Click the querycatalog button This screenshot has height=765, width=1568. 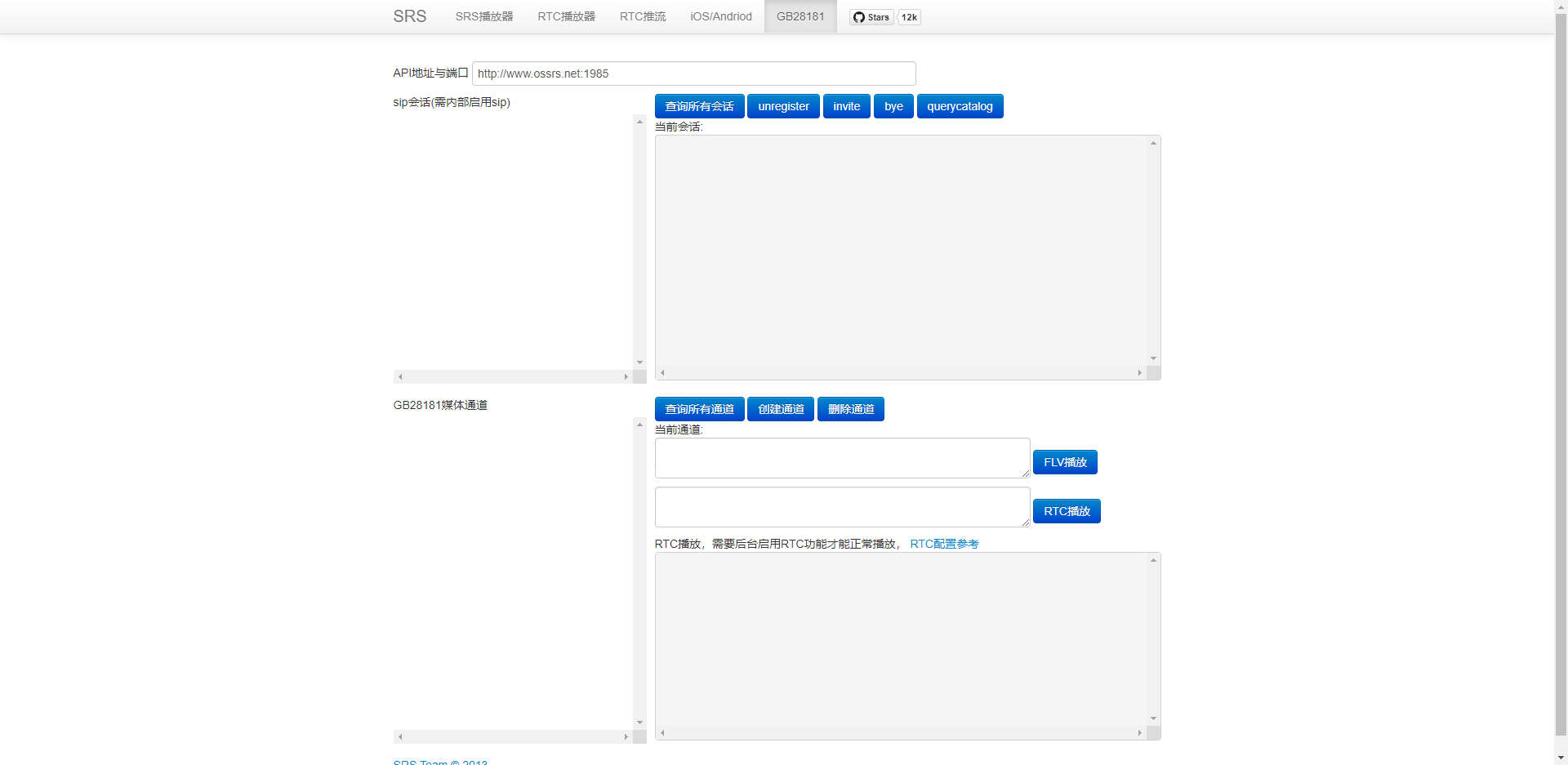pos(960,106)
